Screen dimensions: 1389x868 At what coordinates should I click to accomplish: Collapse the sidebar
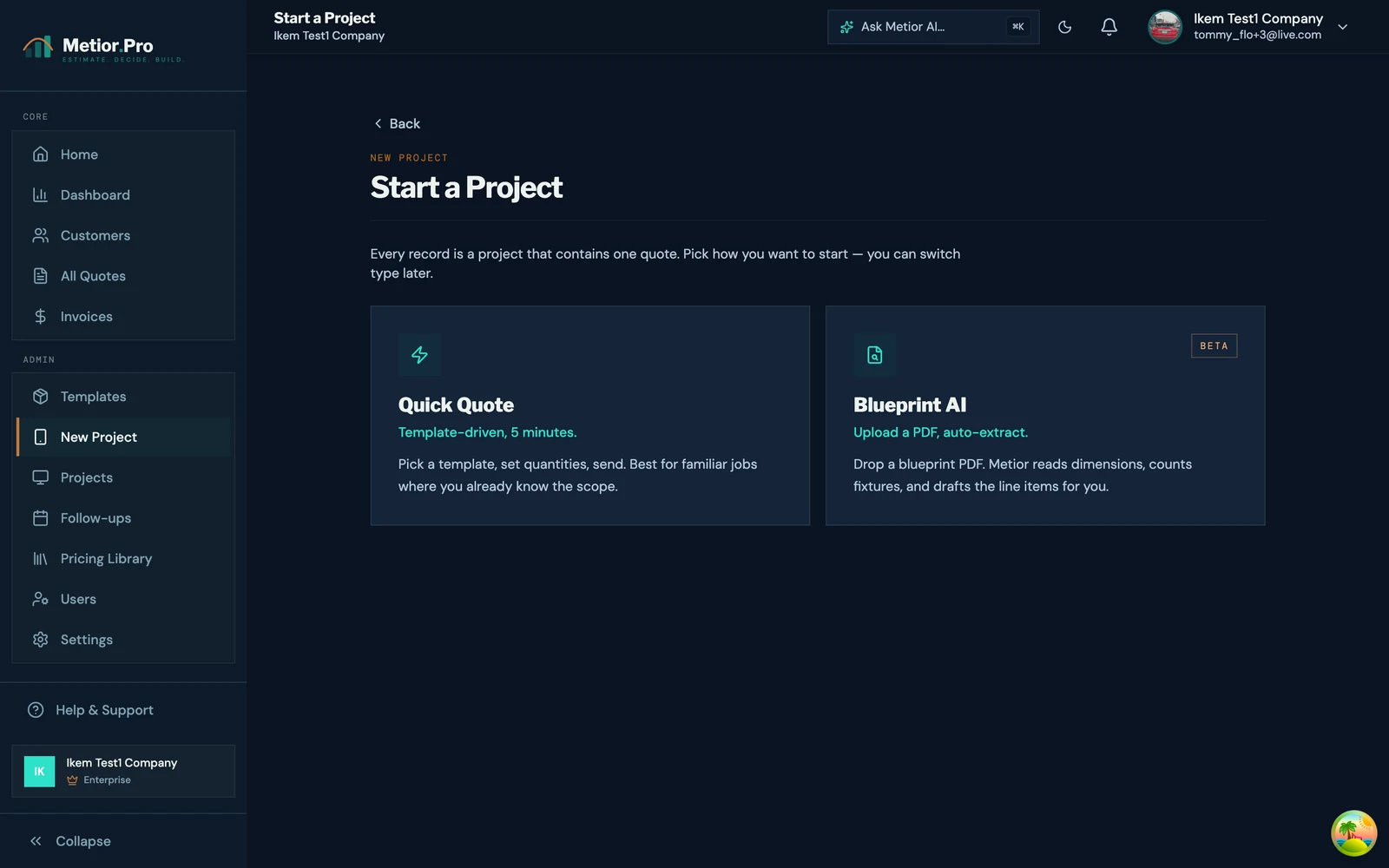click(70, 841)
